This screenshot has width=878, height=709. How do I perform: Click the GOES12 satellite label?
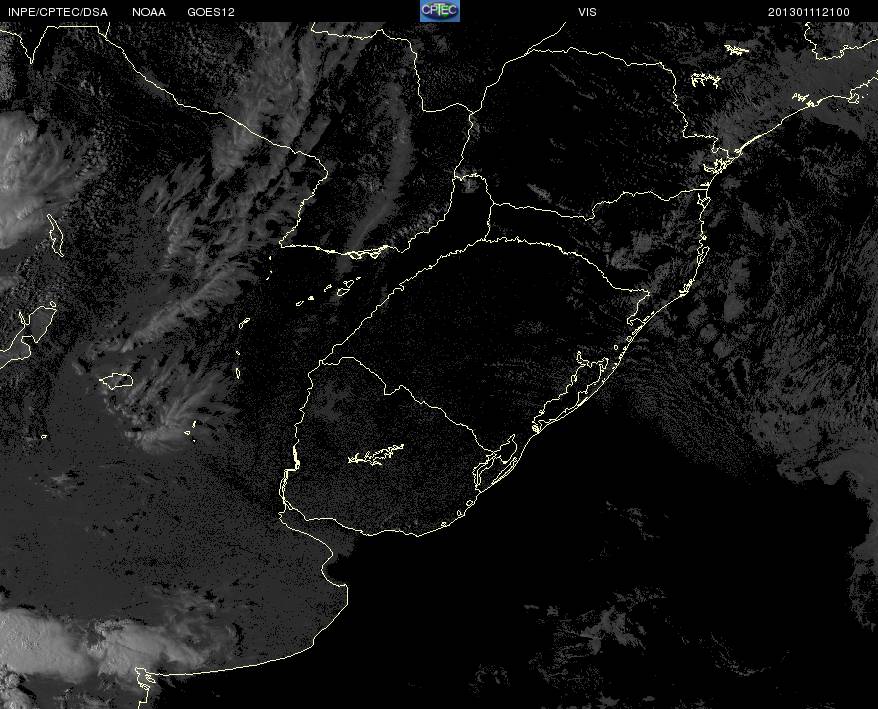tap(211, 12)
